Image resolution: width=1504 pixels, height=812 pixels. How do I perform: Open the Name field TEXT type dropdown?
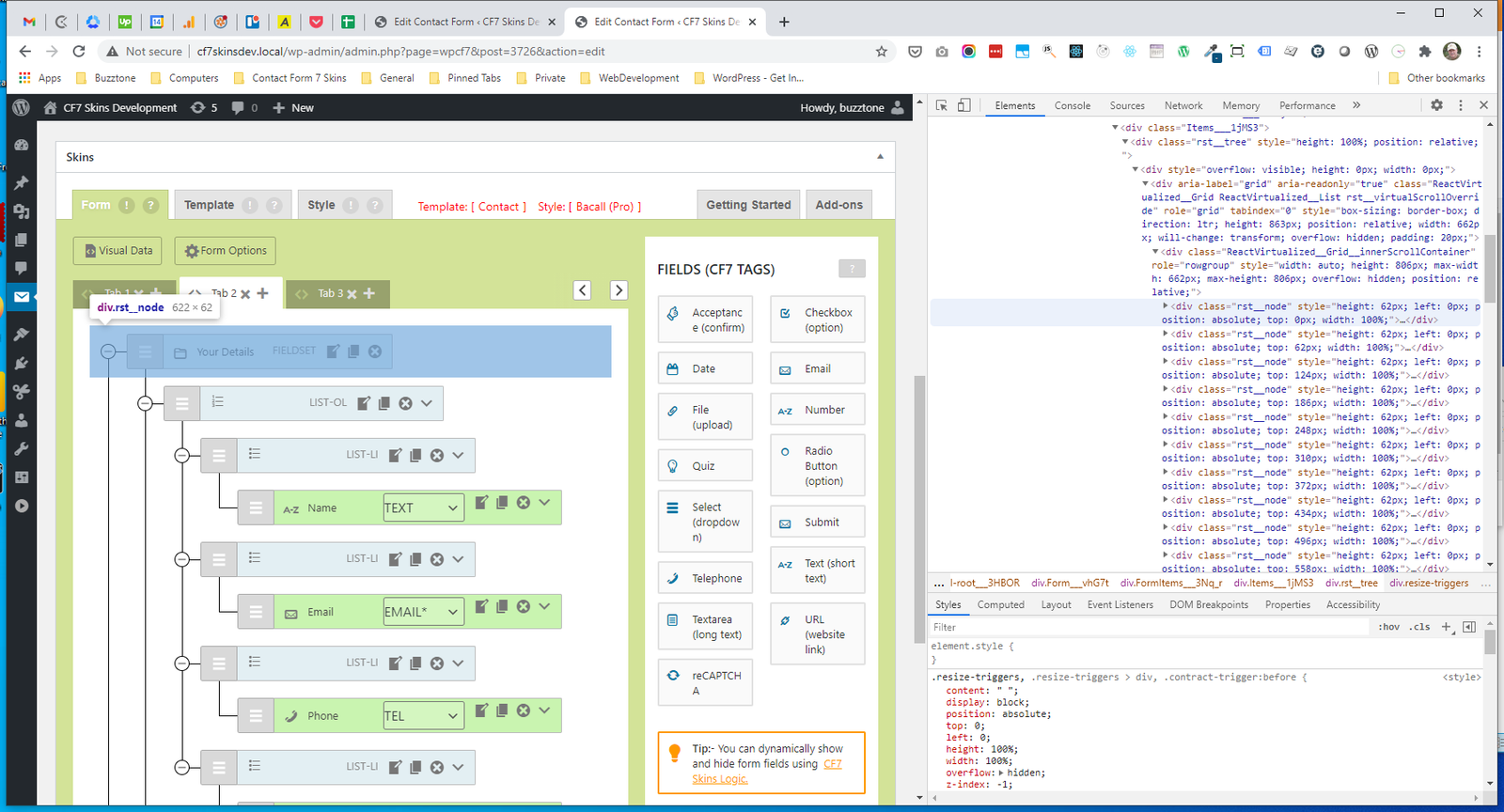click(x=423, y=507)
